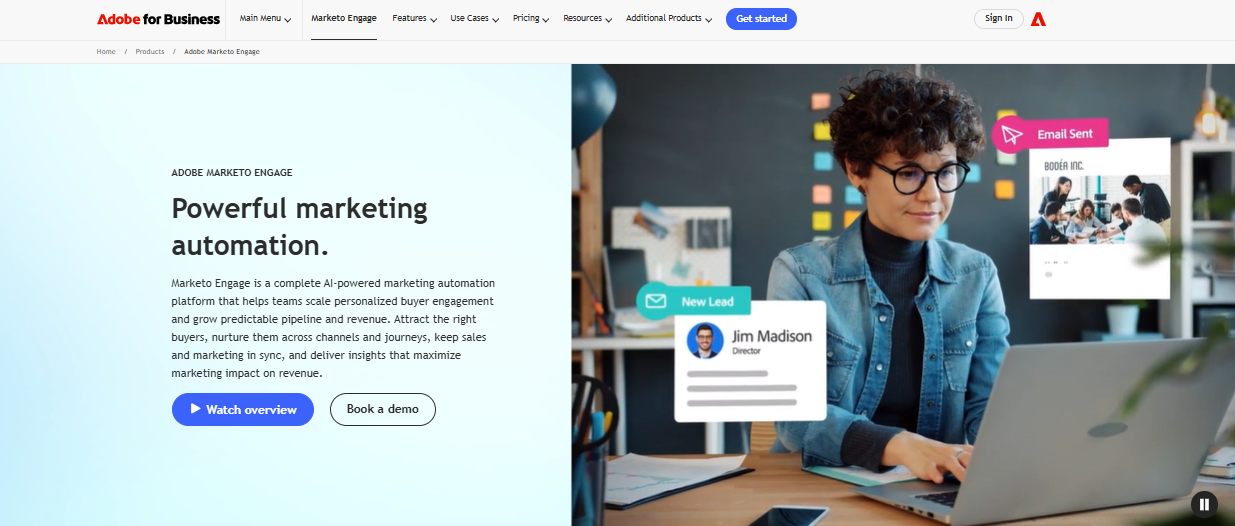Pause the hero video
The image size is (1235, 526).
coord(1204,505)
